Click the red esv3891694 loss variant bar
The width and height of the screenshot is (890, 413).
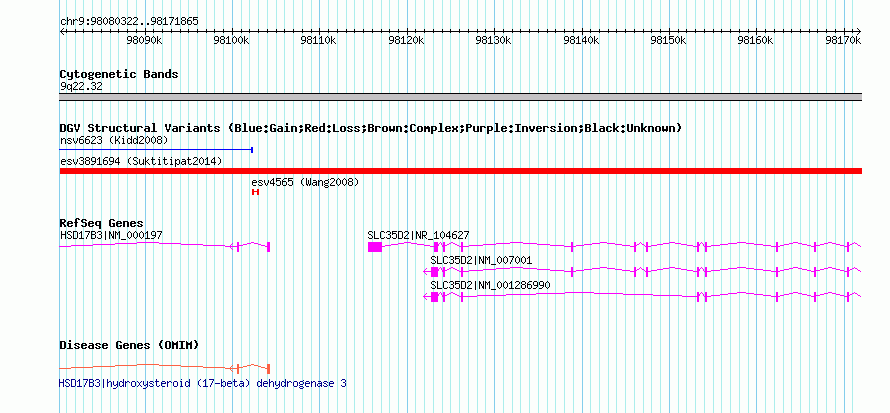click(461, 171)
